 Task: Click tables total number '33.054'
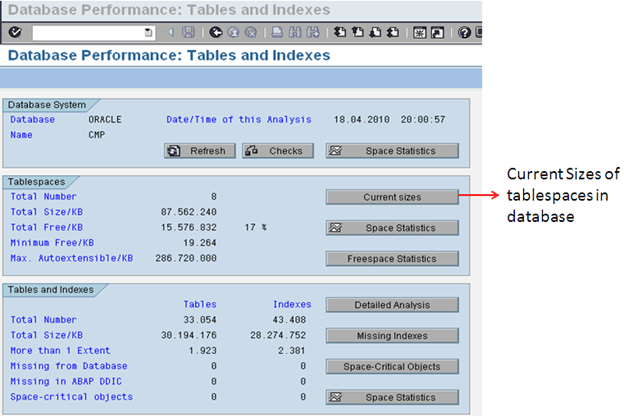point(200,320)
